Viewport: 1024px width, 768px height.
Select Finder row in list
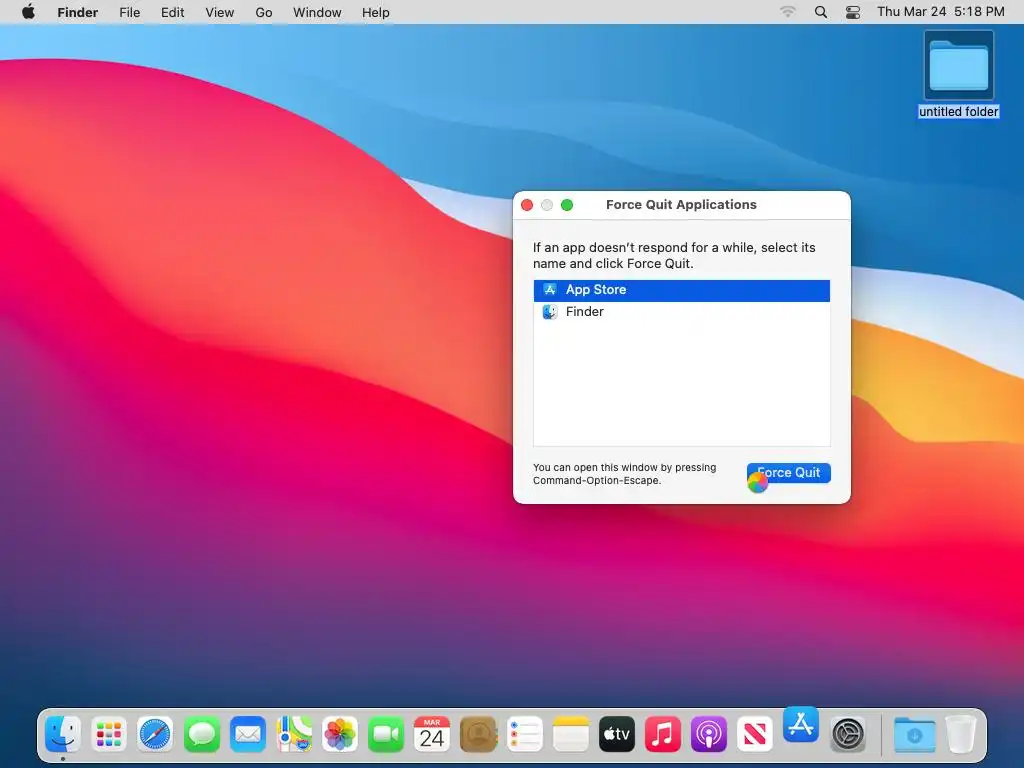coord(682,312)
